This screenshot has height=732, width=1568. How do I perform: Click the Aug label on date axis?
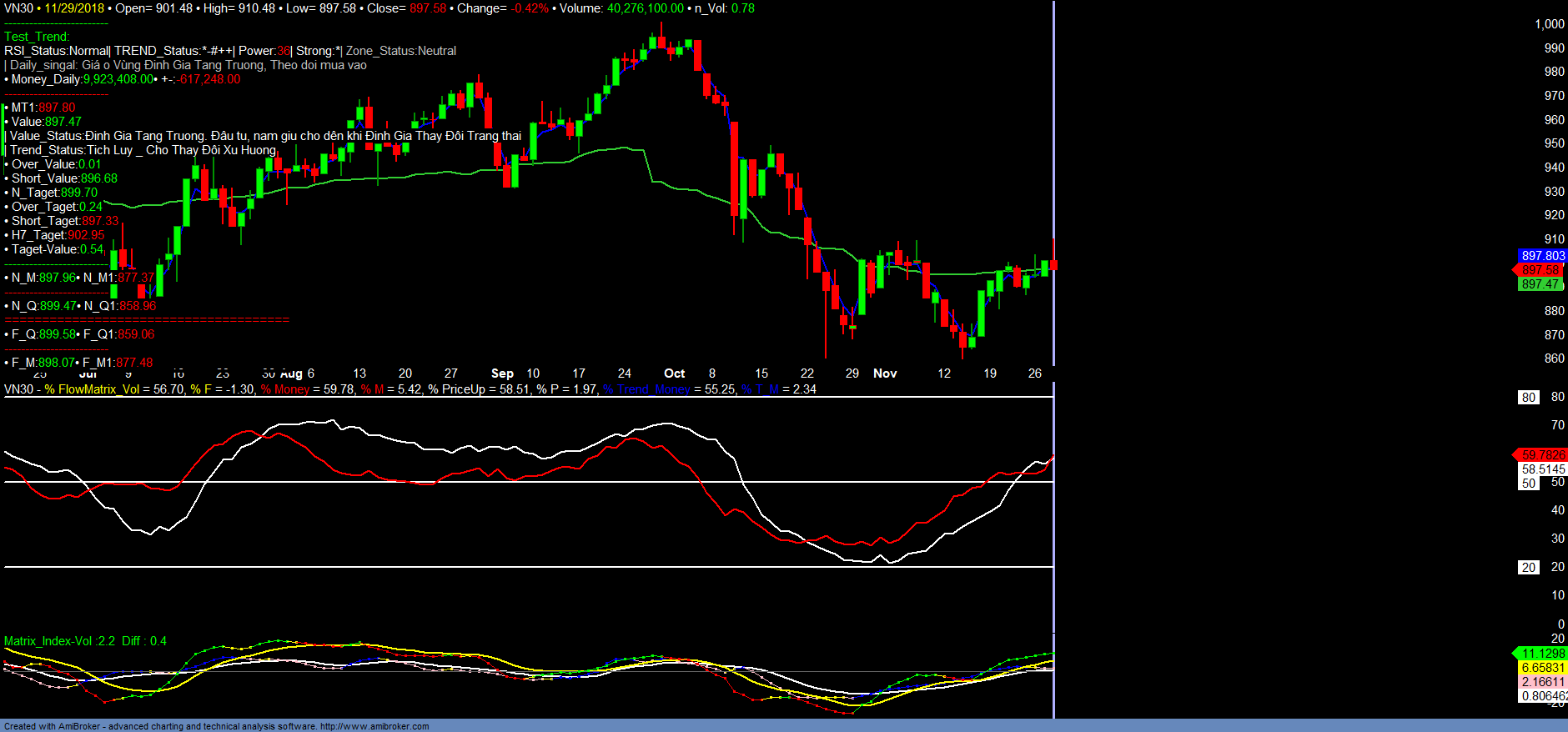coord(291,374)
